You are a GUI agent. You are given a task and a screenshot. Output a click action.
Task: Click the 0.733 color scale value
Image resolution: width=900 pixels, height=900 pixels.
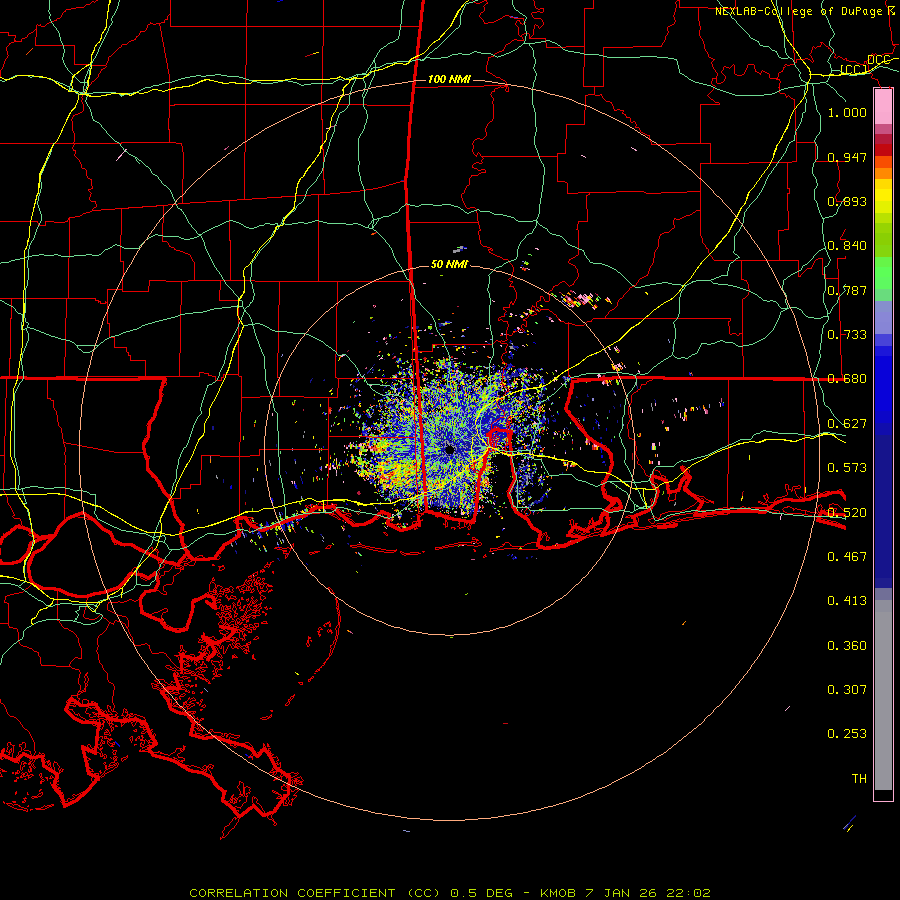pos(847,334)
